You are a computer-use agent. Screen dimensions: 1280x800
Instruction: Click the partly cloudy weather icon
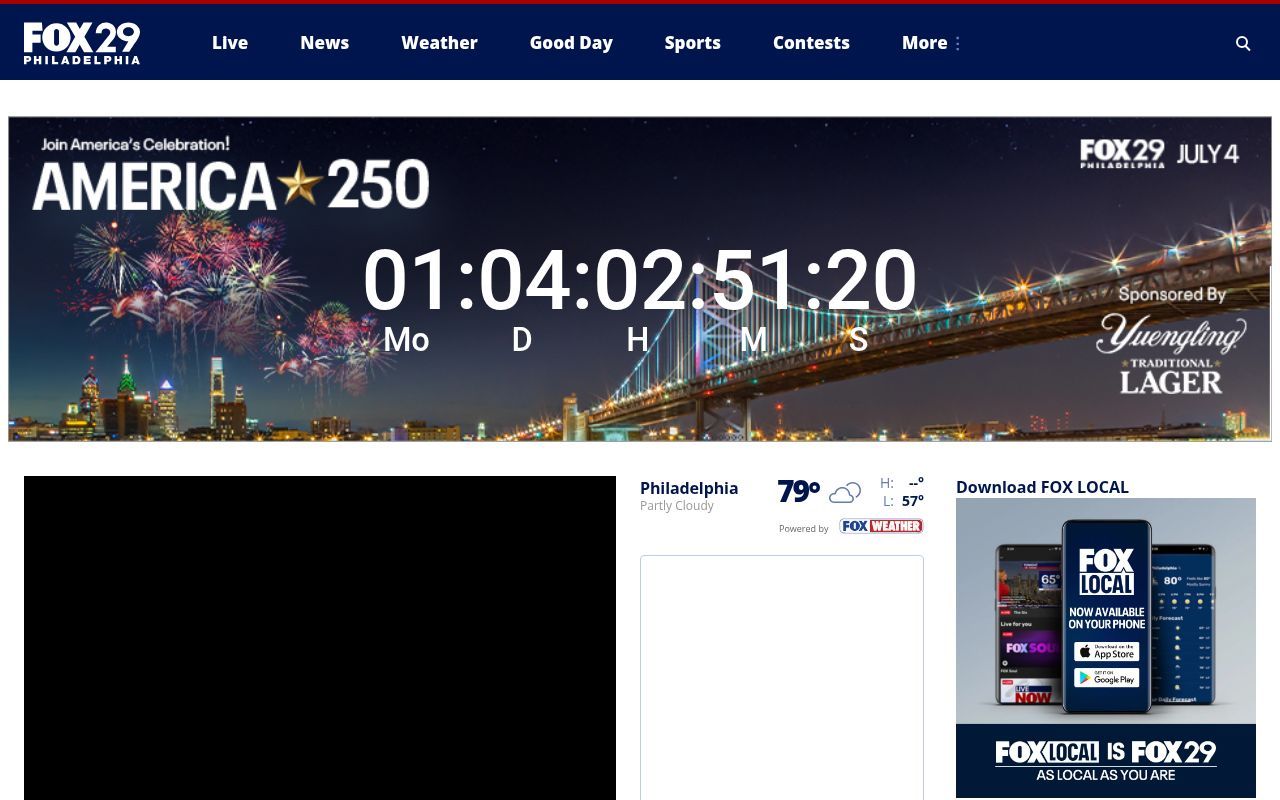[845, 492]
